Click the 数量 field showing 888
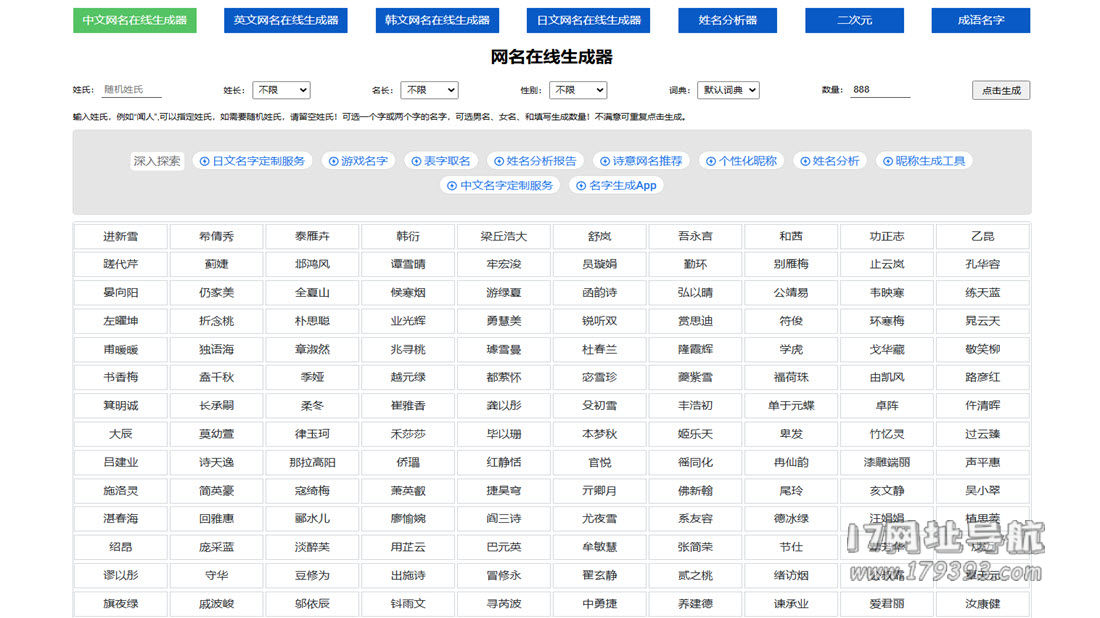This screenshot has width=1100, height=618. point(879,90)
